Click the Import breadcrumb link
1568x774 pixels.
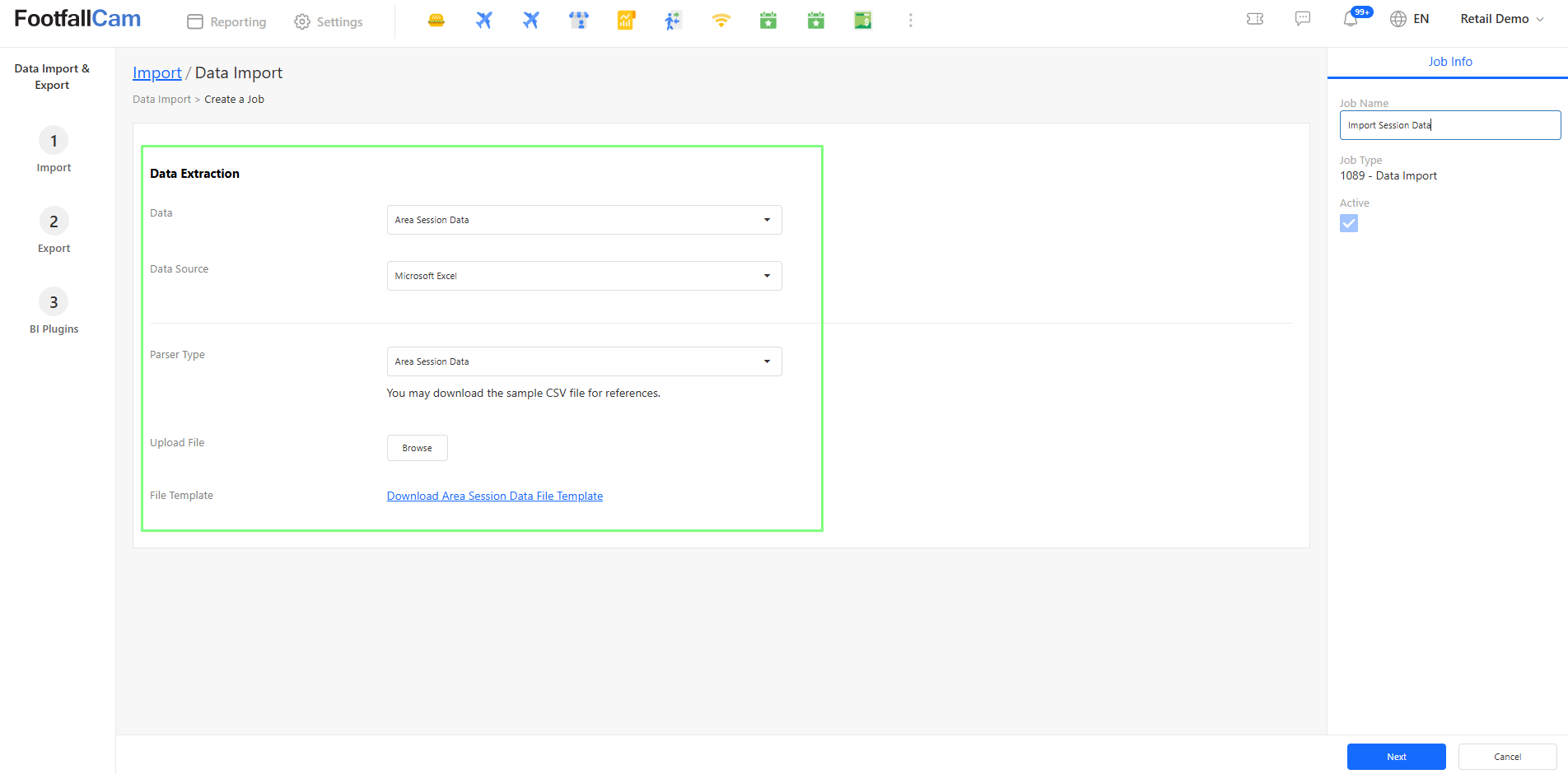pyautogui.click(x=157, y=73)
